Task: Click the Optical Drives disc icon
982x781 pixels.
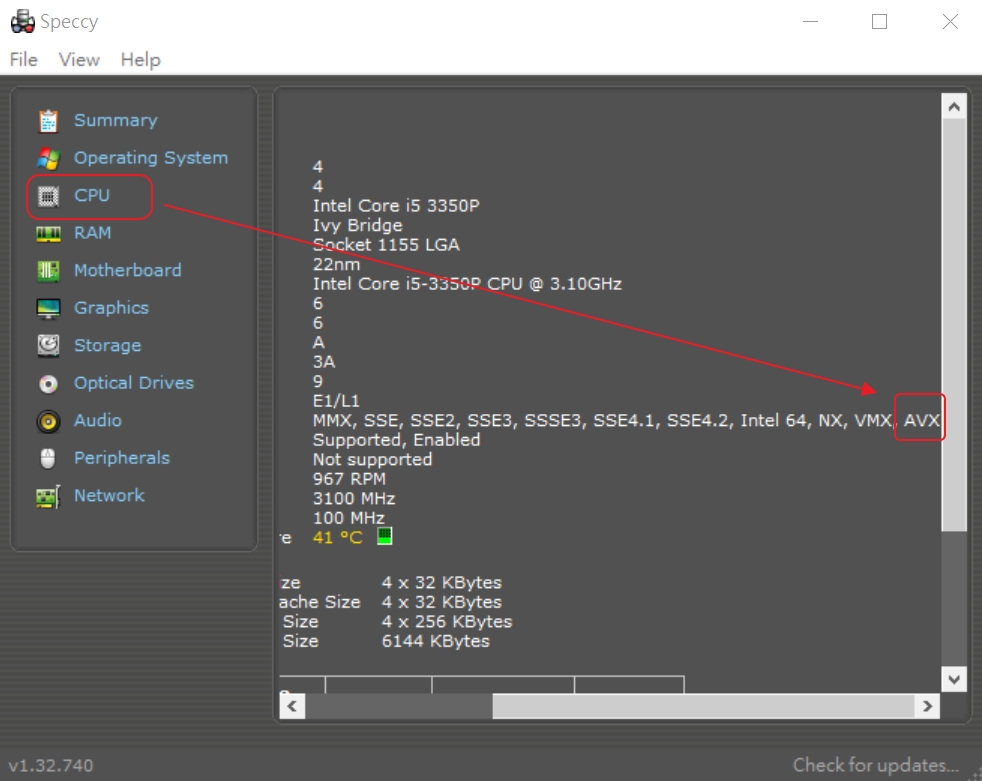Action: point(48,383)
